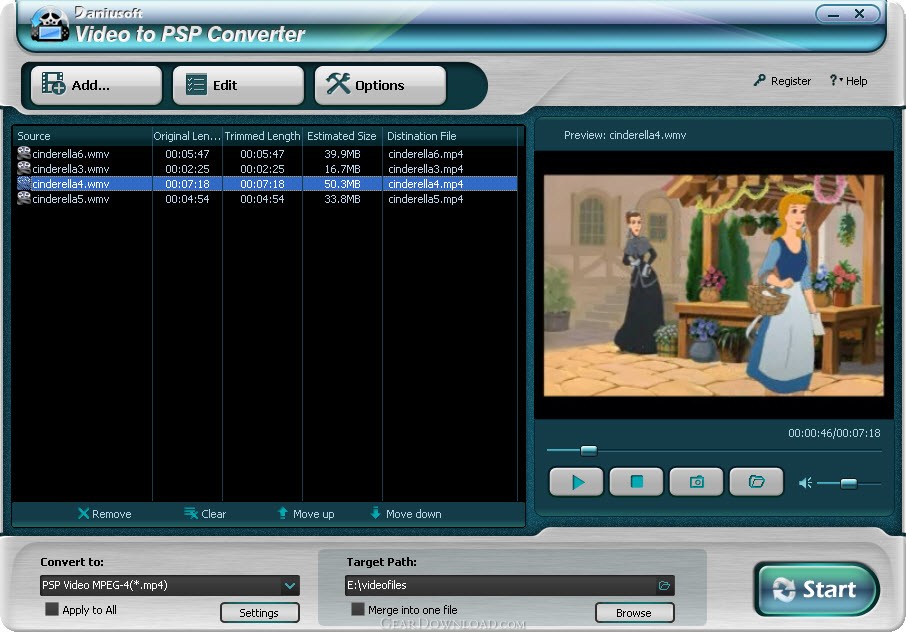The width and height of the screenshot is (906, 632).
Task: Select cinderella3.wmv in source list
Action: click(x=70, y=169)
